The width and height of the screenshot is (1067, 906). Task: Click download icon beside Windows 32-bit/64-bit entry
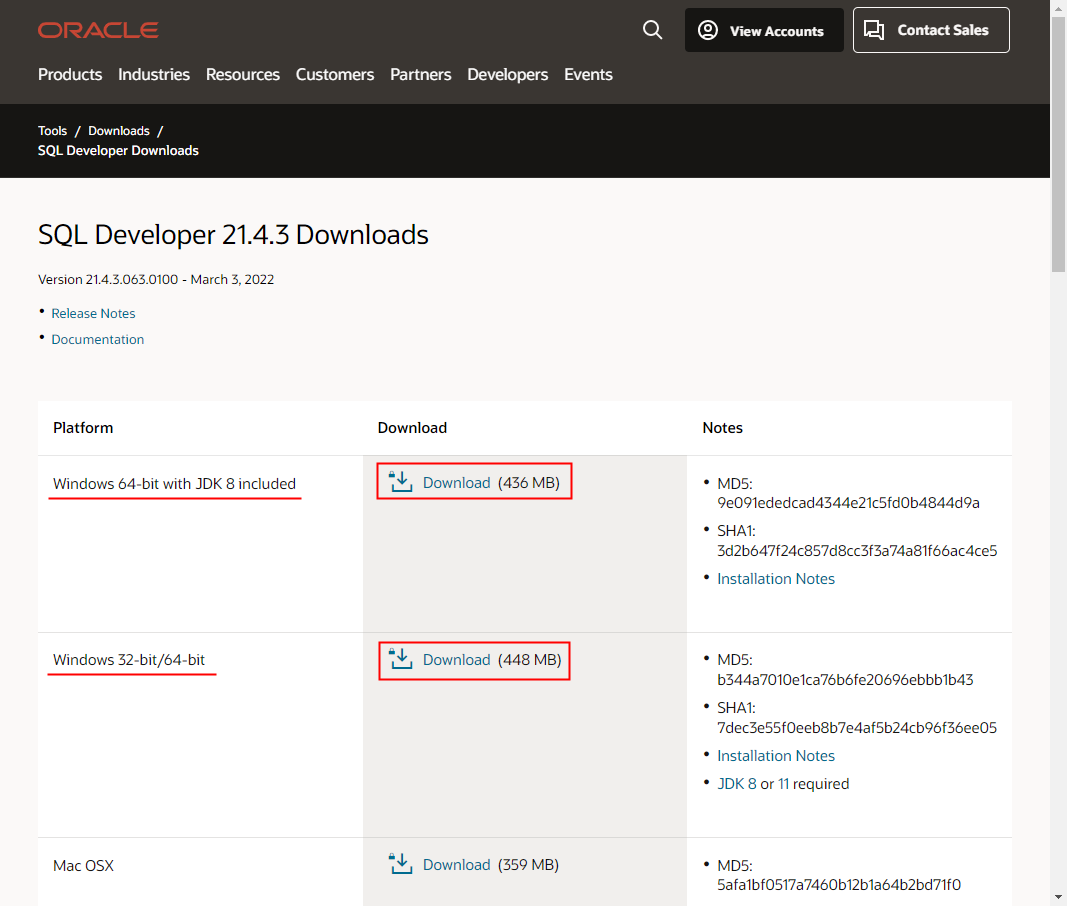(x=400, y=660)
